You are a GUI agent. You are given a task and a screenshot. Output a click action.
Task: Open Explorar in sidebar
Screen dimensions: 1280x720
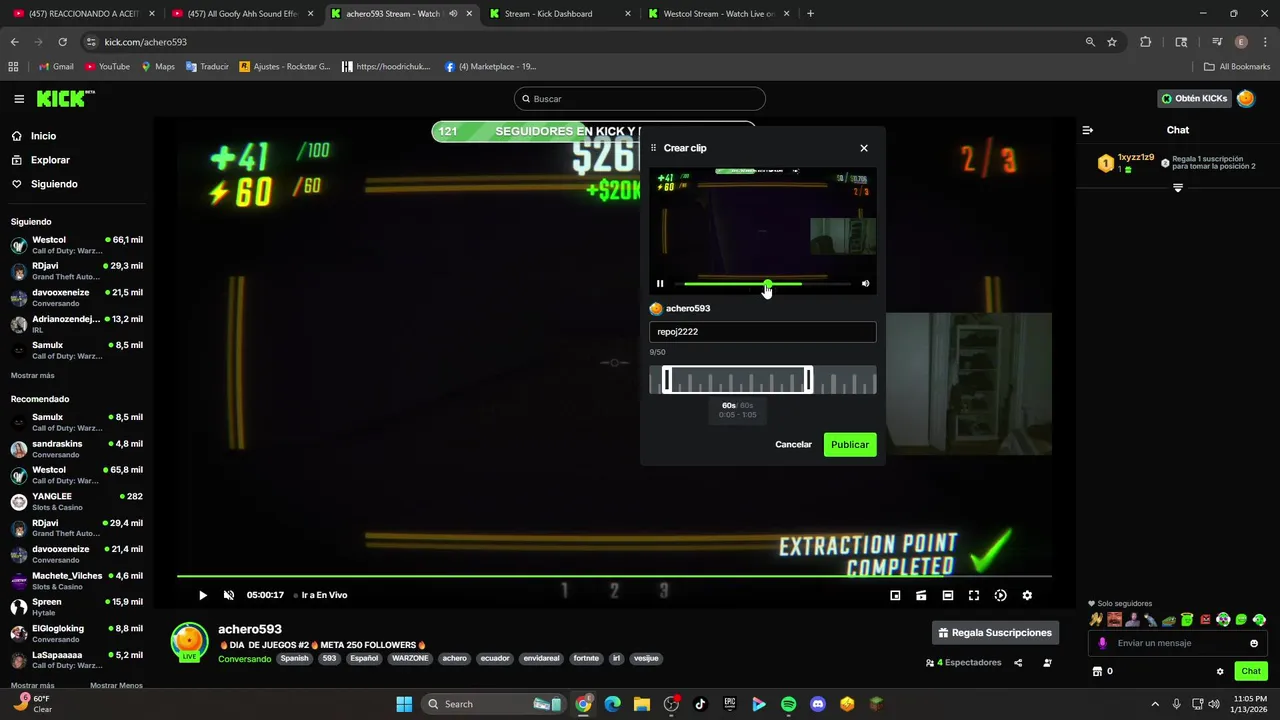point(50,160)
